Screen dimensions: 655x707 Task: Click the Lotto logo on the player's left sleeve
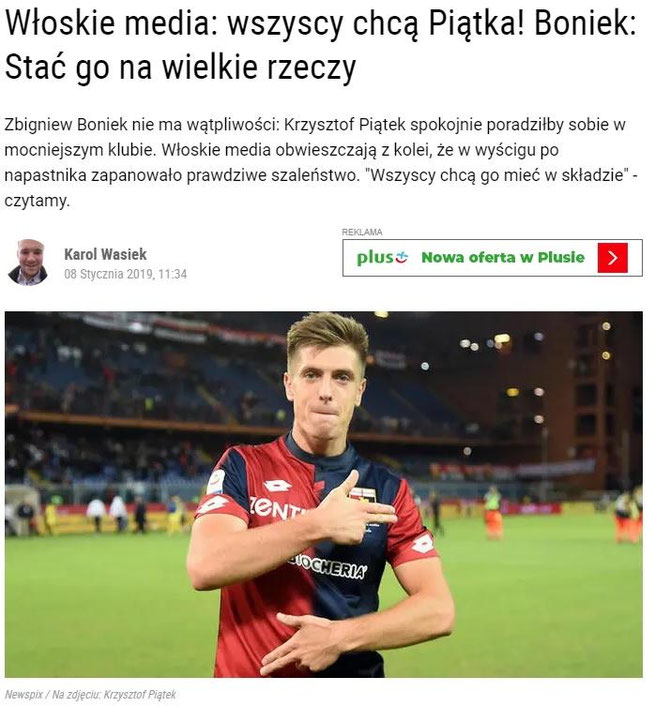point(422,544)
